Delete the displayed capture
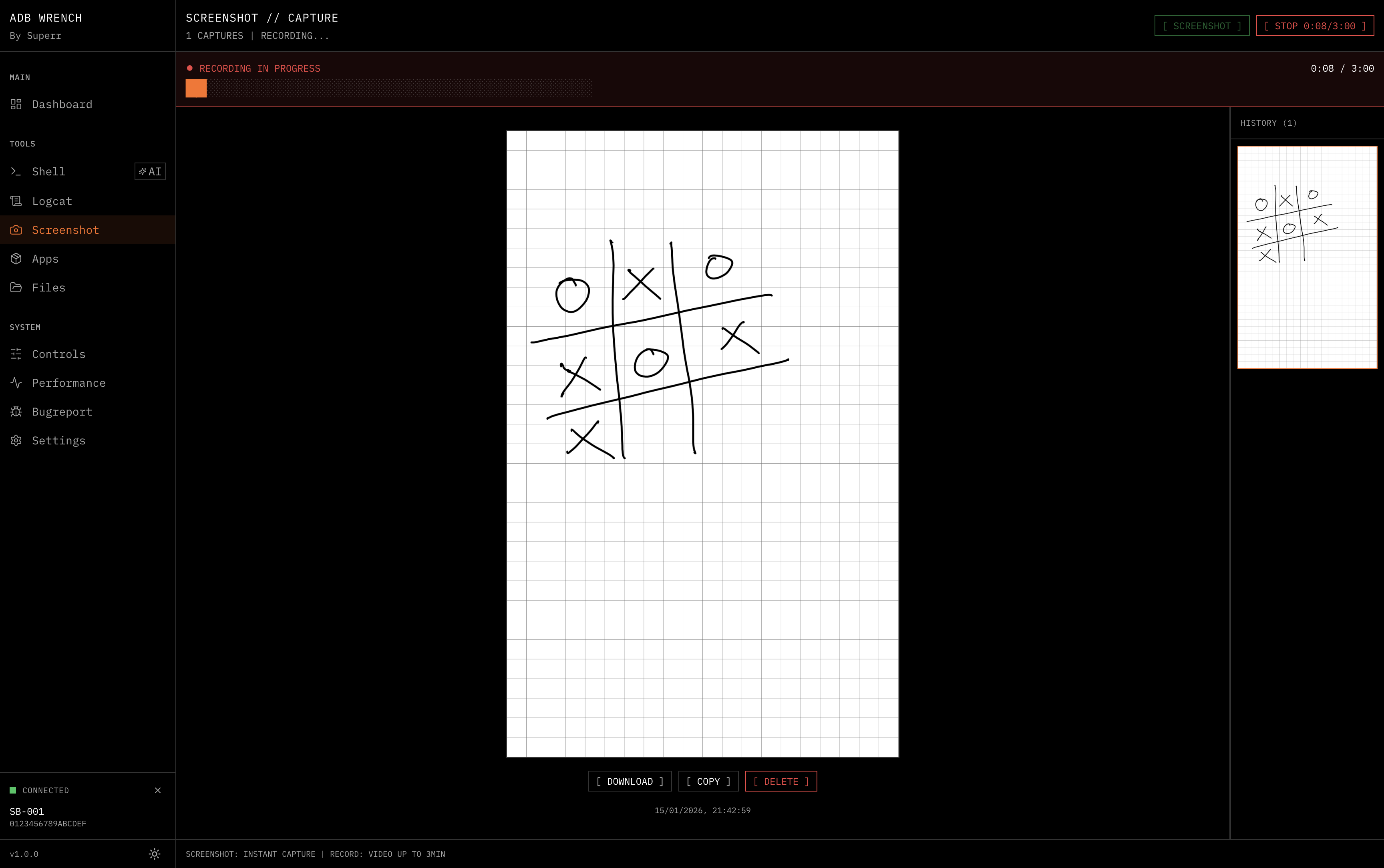 [x=781, y=781]
